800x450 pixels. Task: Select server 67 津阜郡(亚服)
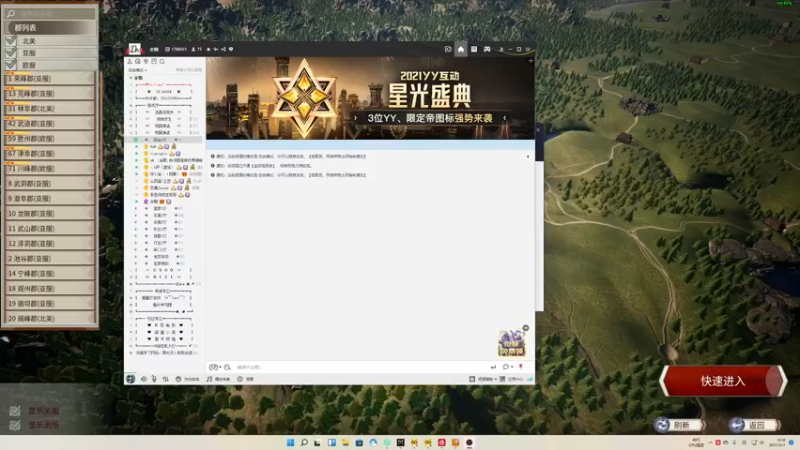point(50,154)
